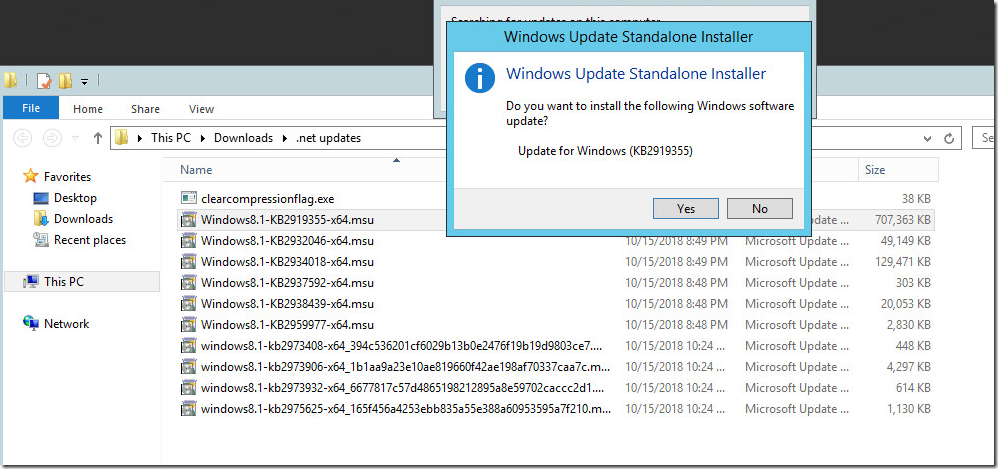Open the File ribbon tab

coord(31,108)
